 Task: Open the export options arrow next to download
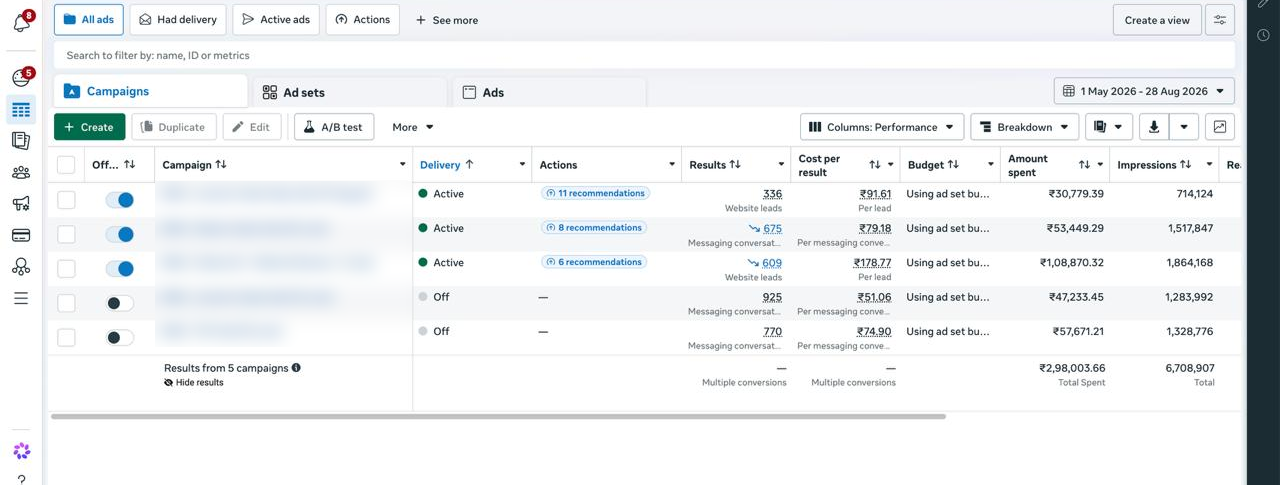click(1184, 127)
